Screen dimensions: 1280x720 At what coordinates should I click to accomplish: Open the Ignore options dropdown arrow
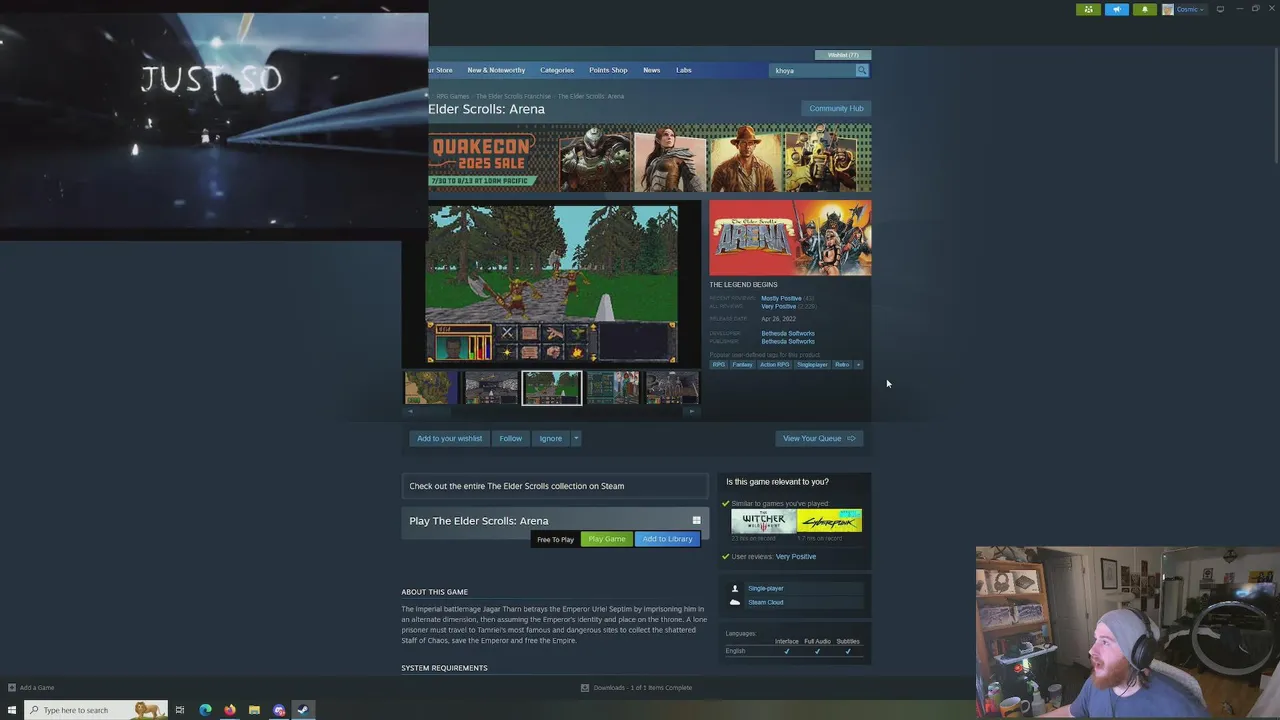click(576, 438)
